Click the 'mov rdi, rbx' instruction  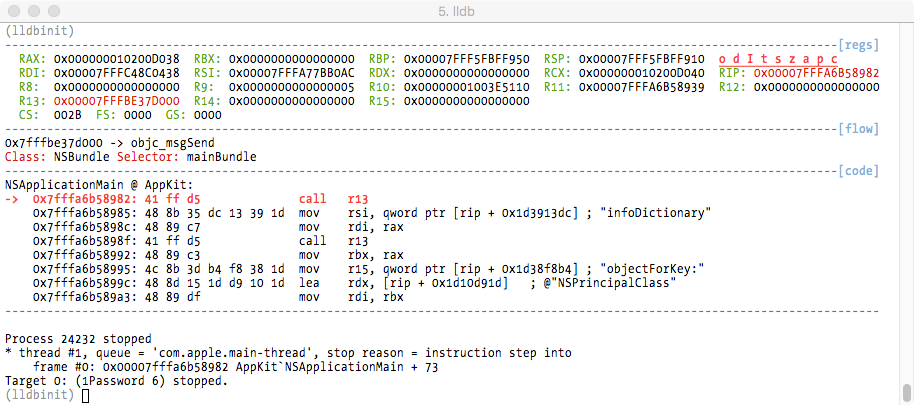(351, 297)
